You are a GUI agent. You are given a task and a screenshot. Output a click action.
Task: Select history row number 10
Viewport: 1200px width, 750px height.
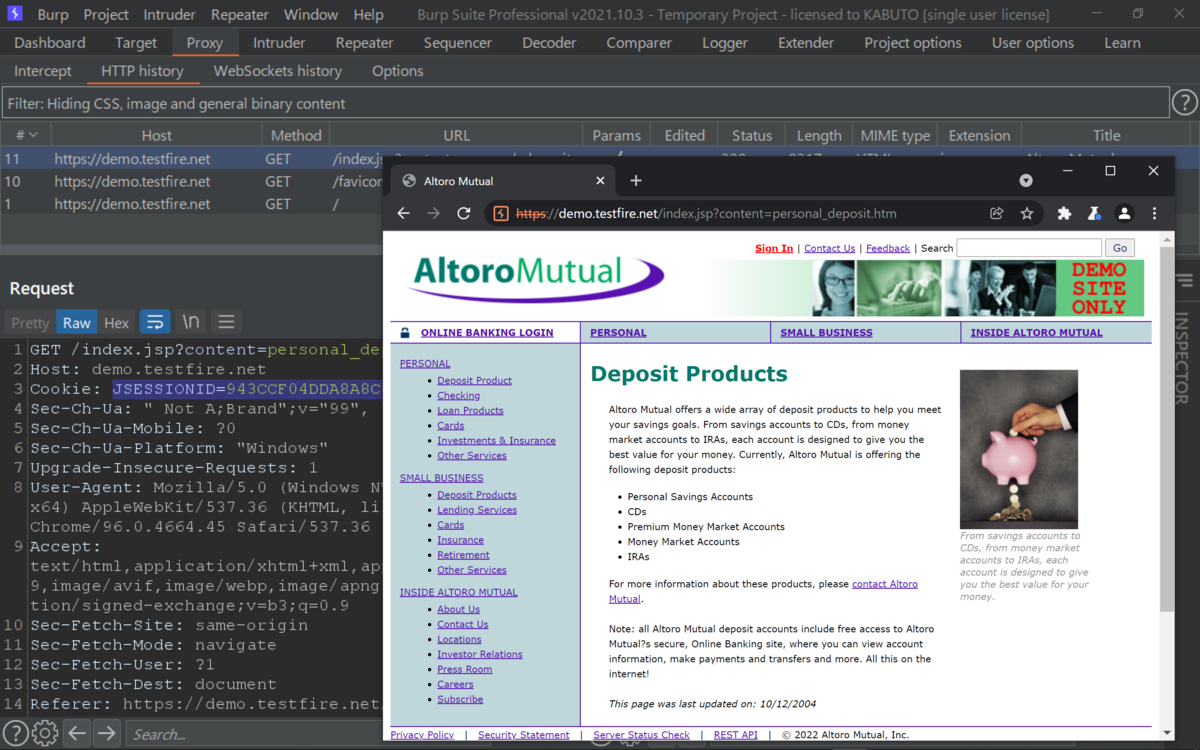[600, 181]
